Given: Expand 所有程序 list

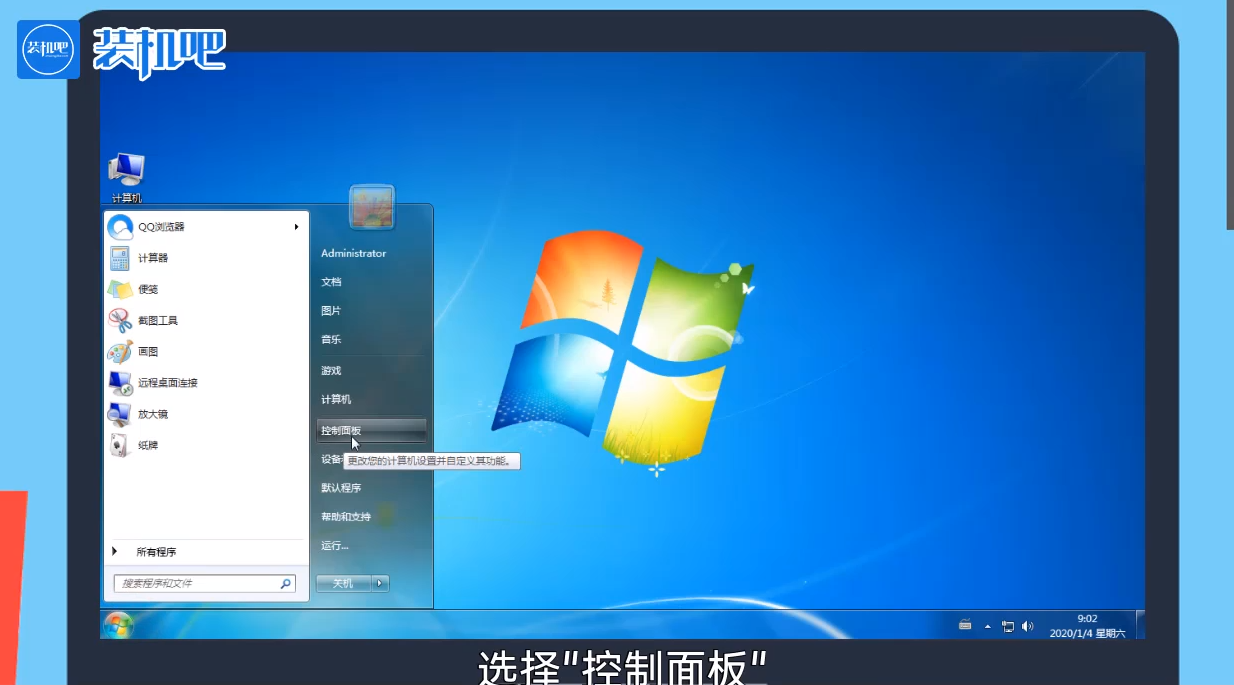Looking at the screenshot, I should point(156,552).
